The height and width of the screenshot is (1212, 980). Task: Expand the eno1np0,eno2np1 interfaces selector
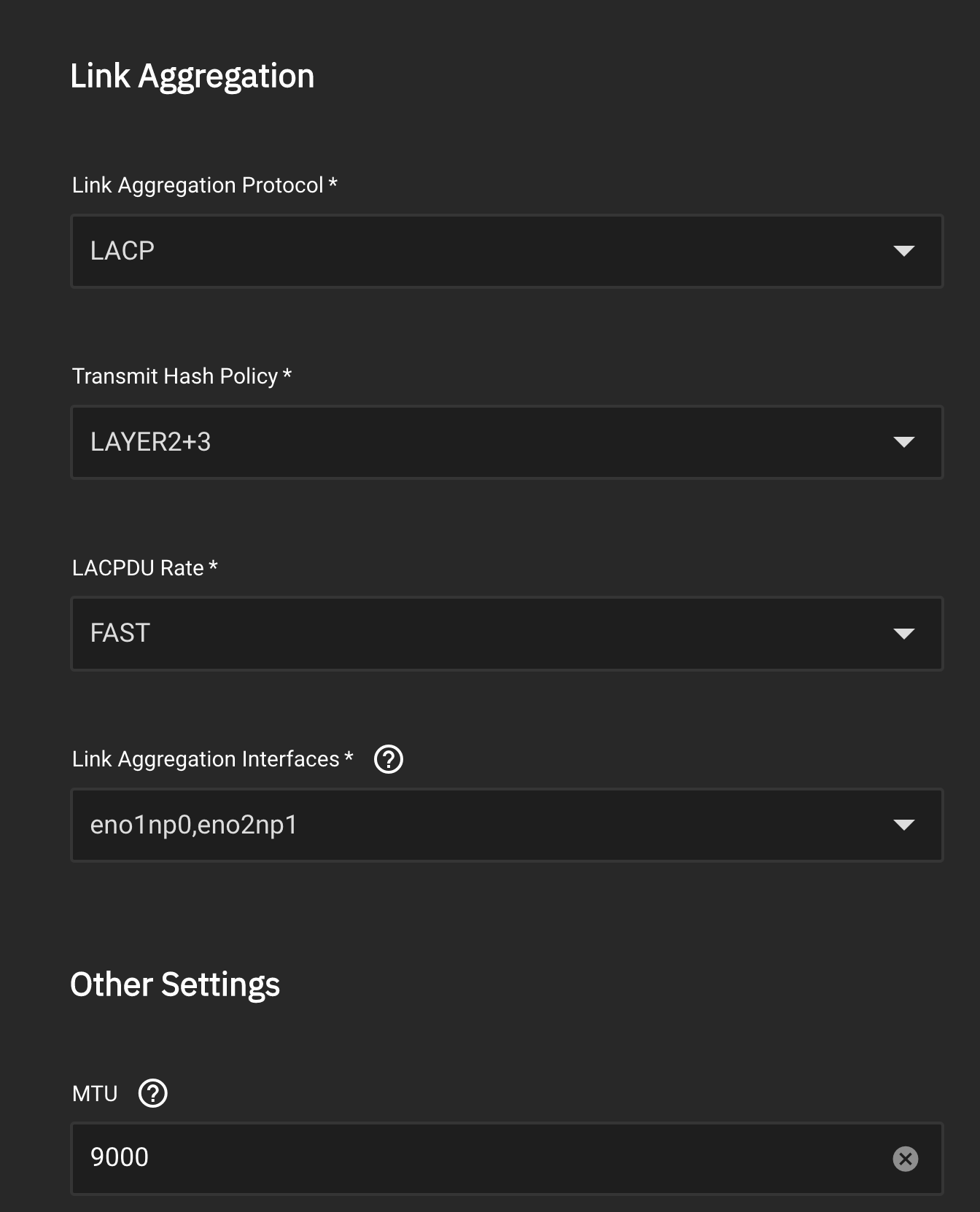pyautogui.click(x=481, y=825)
